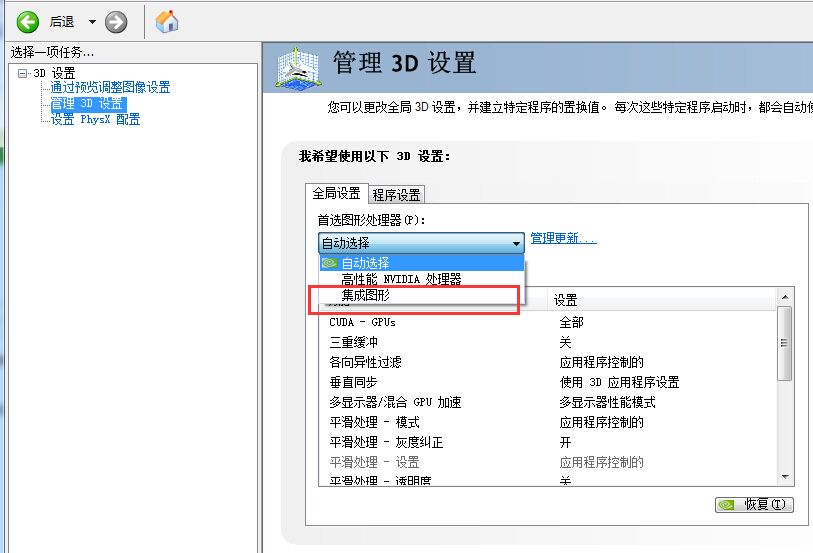813x553 pixels.
Task: Click the 后退 back label
Action: (62, 22)
